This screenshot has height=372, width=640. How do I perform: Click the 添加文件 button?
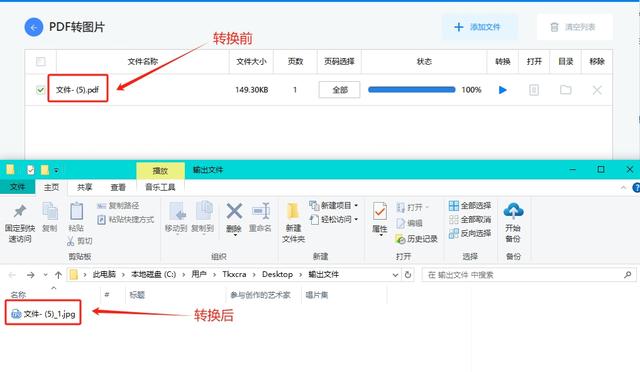(479, 27)
